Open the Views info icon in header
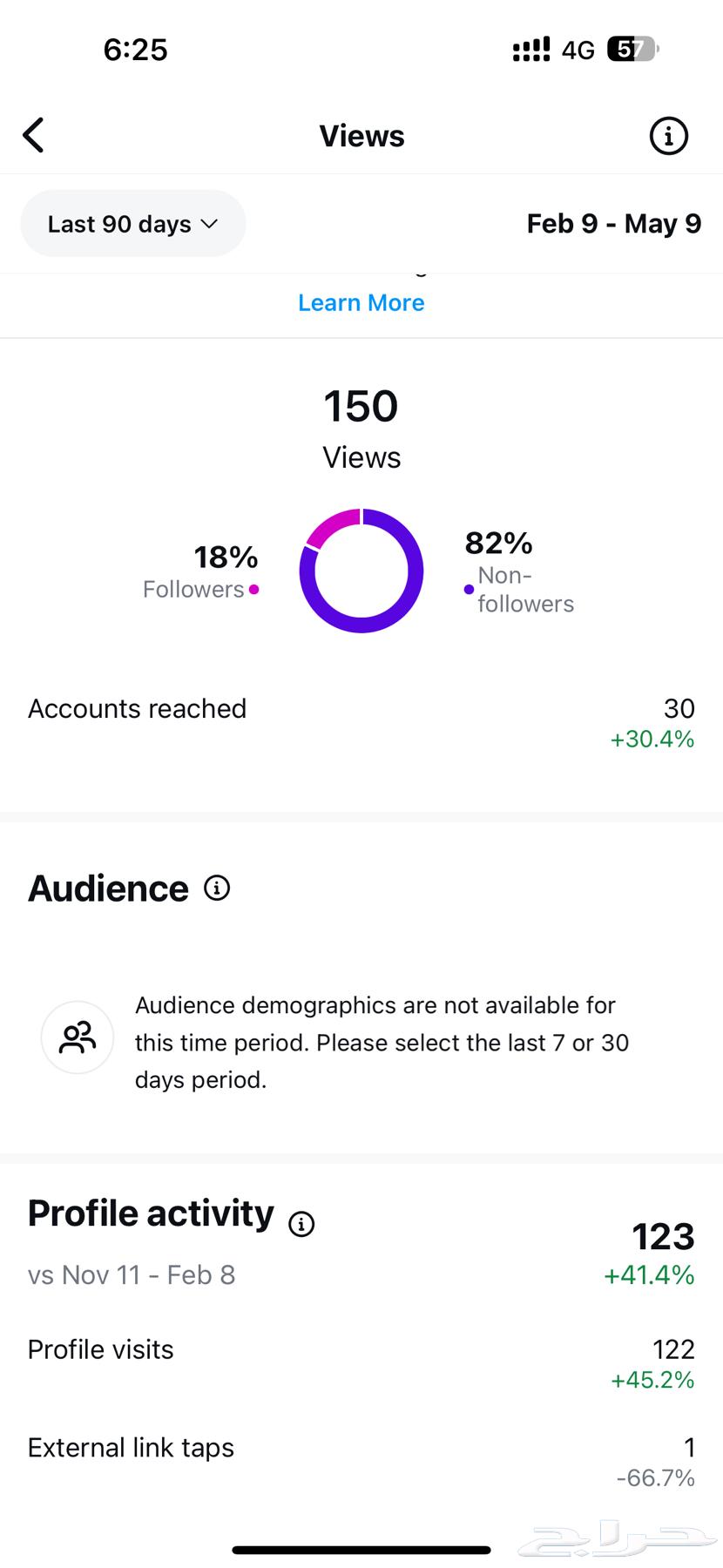Screen dimensions: 723x1568 tap(668, 136)
